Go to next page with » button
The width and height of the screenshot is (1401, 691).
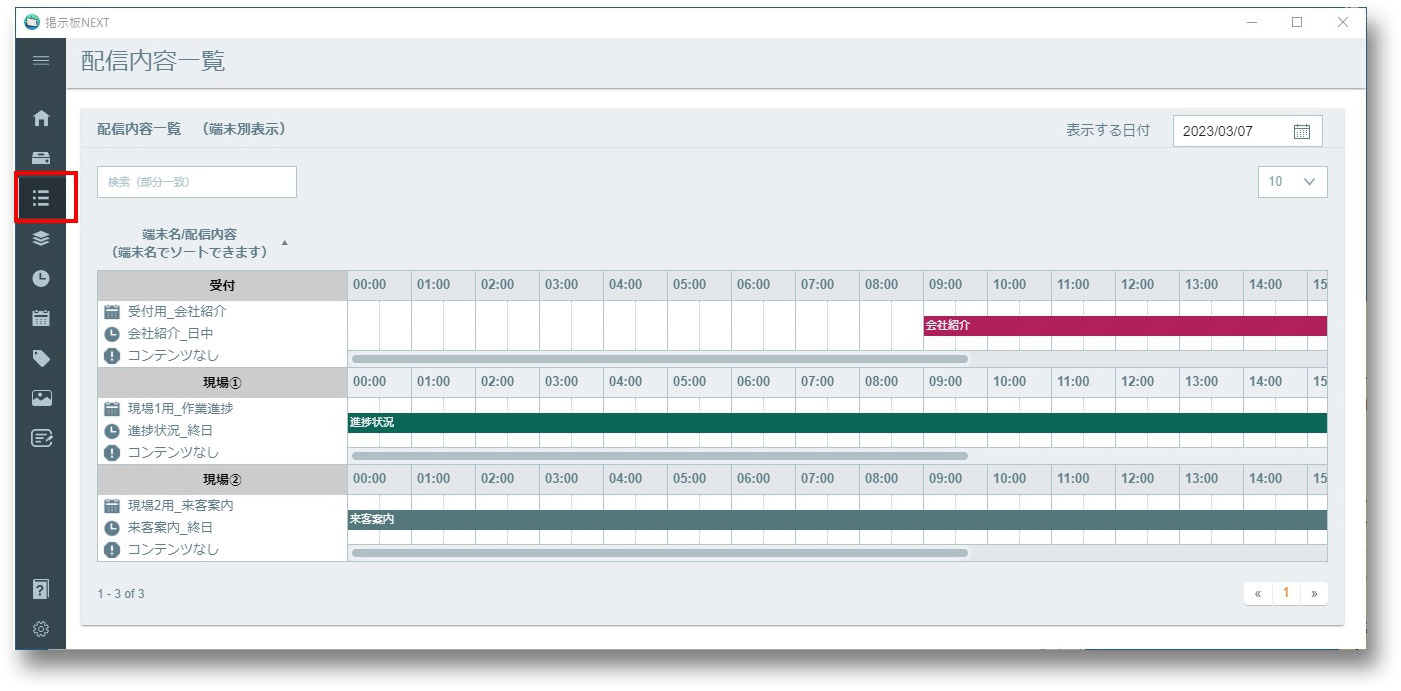pyautogui.click(x=1314, y=593)
